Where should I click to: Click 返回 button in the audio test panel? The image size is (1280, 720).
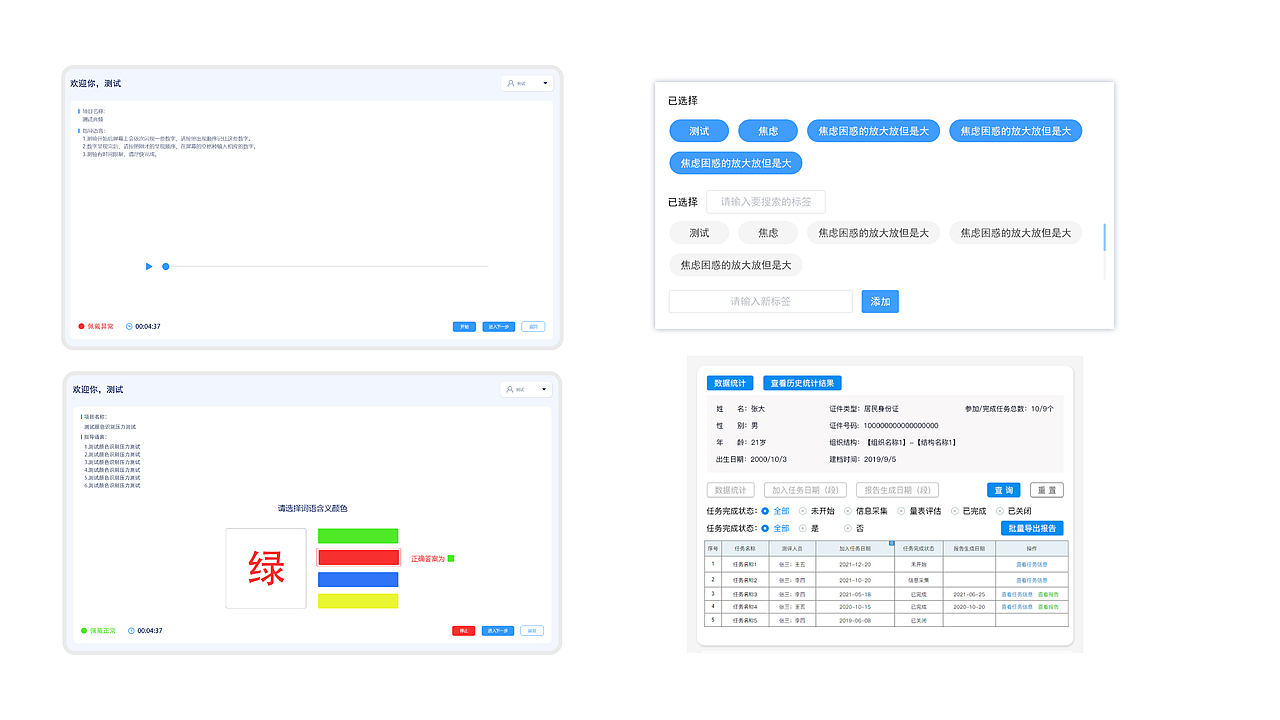(x=533, y=326)
